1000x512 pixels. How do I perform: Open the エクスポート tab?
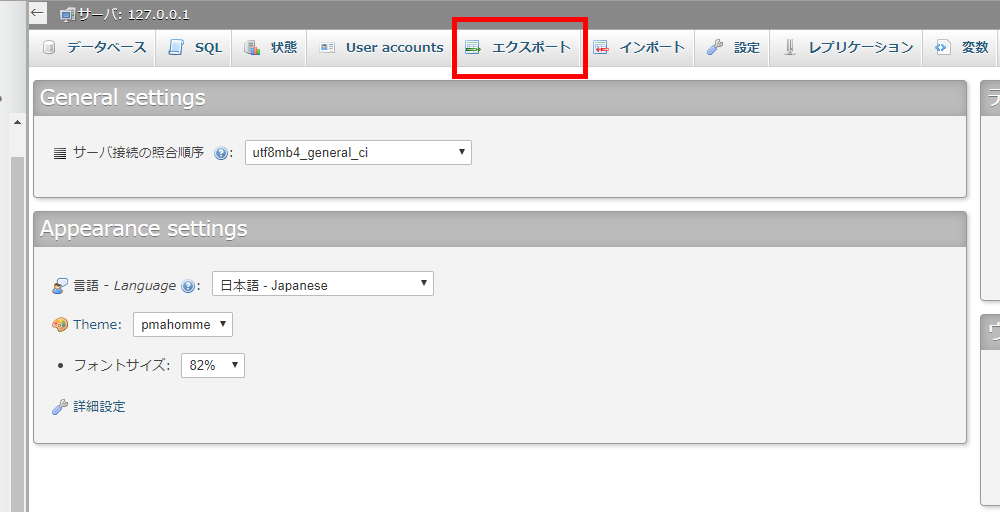click(519, 47)
